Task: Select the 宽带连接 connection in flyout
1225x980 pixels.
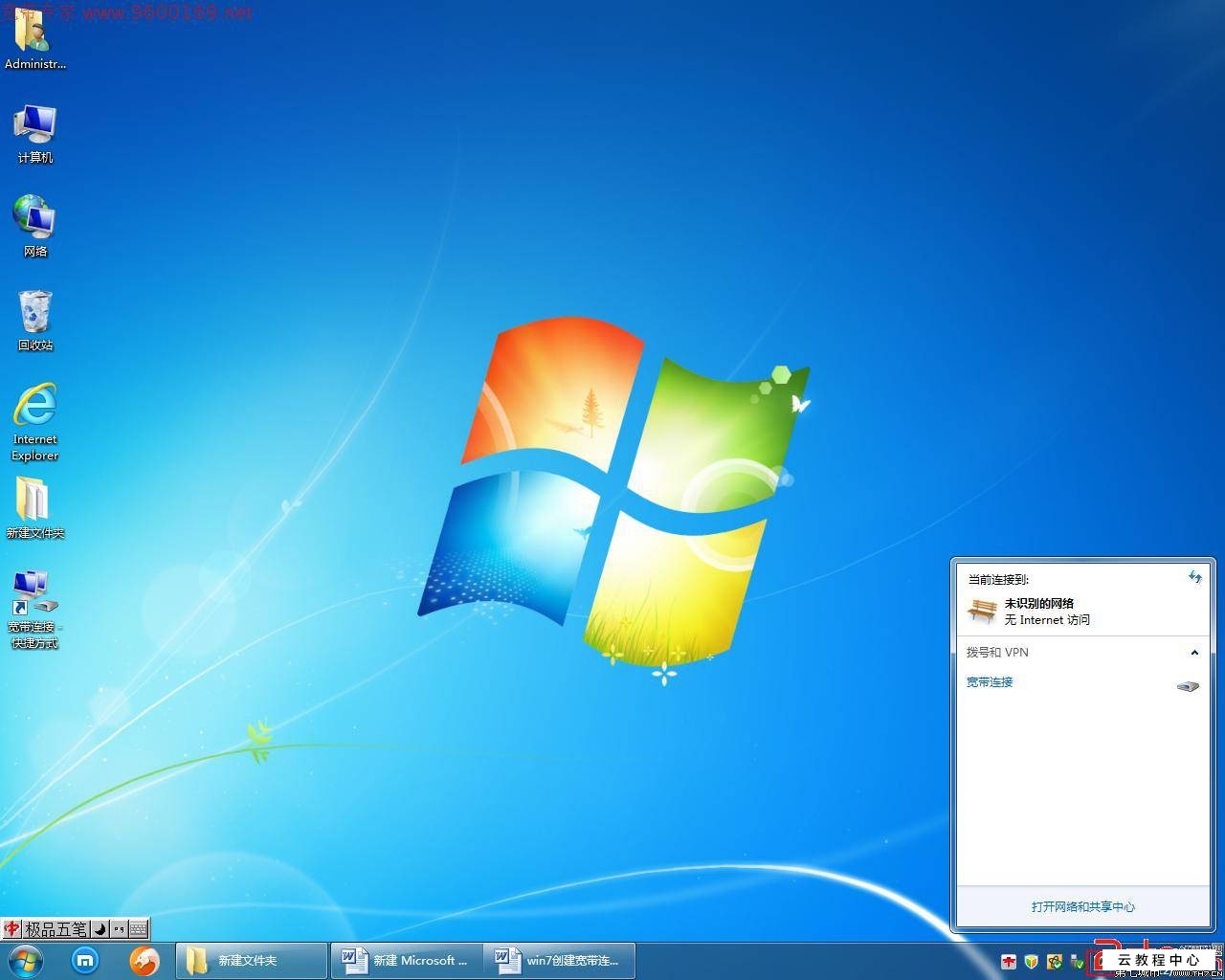Action: coord(990,681)
